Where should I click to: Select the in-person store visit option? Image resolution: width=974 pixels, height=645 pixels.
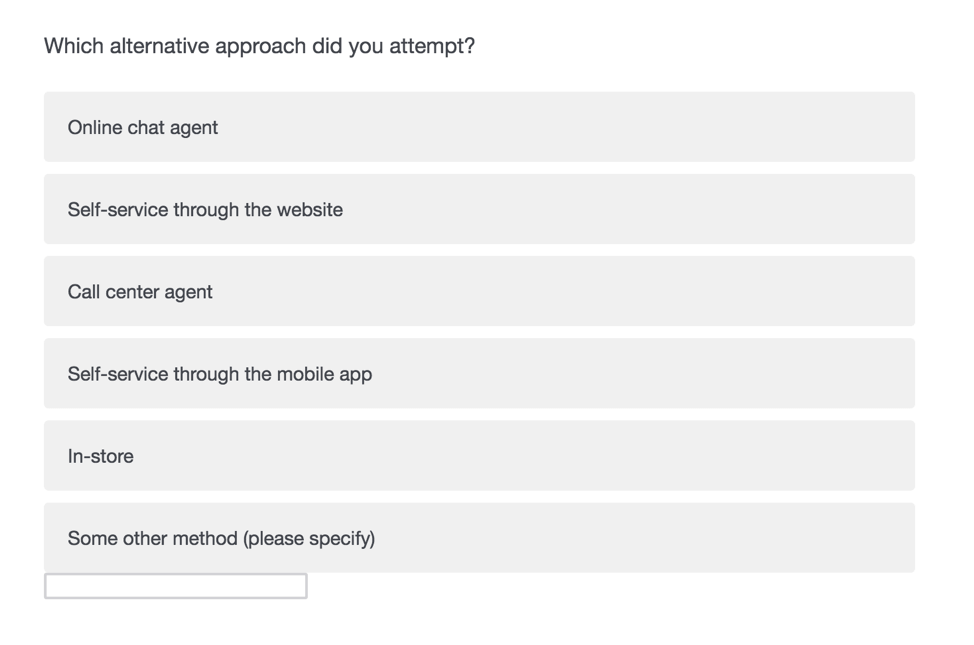tap(478, 456)
